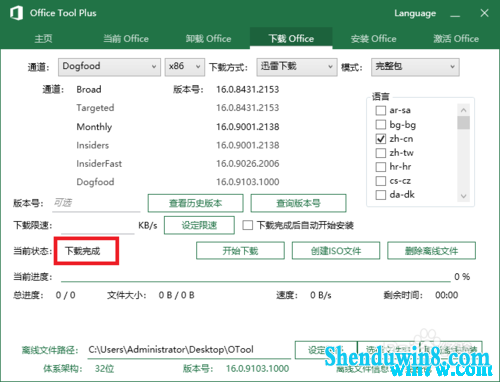Click language list scroll up arrow
500x382 pixels.
pyautogui.click(x=463, y=110)
